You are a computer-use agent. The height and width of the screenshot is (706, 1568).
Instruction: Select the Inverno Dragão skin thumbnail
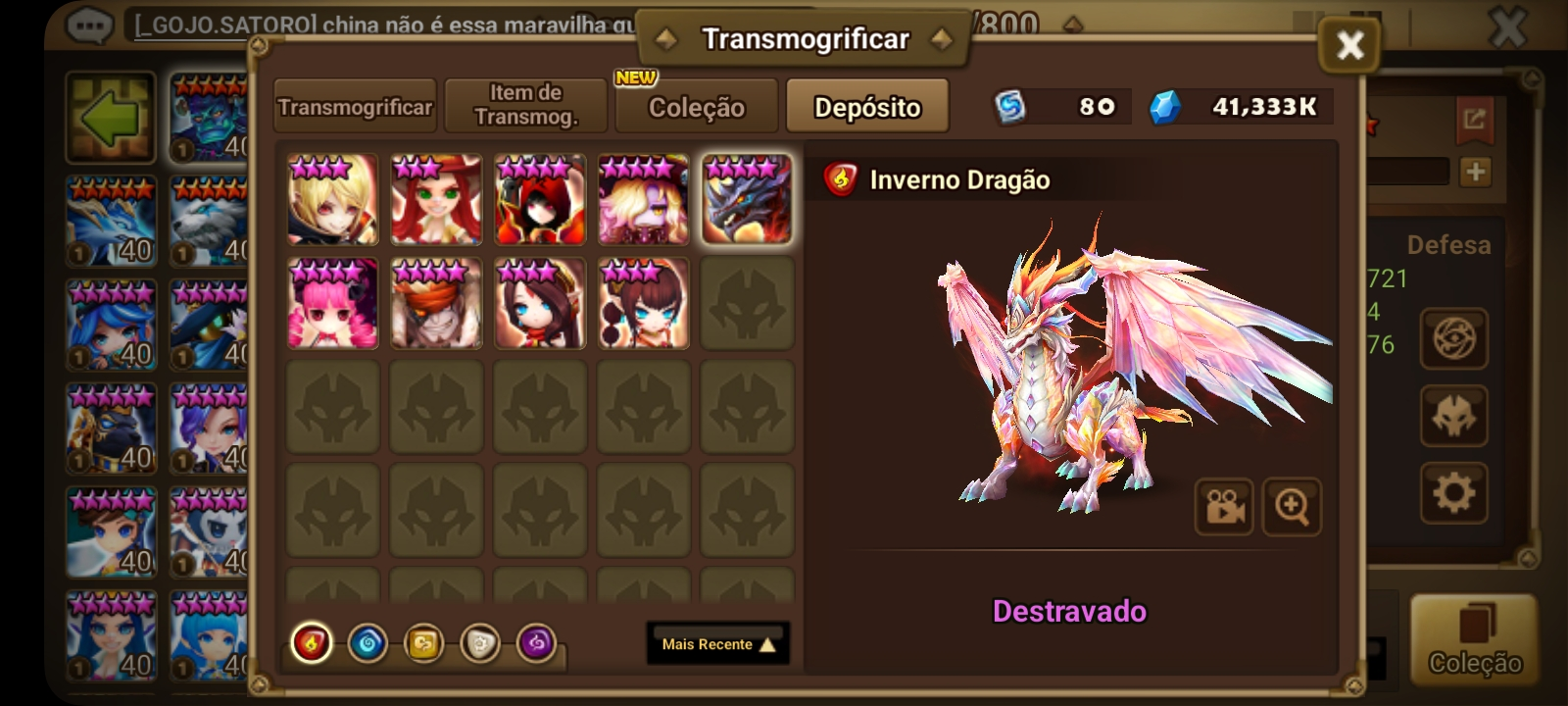click(747, 199)
